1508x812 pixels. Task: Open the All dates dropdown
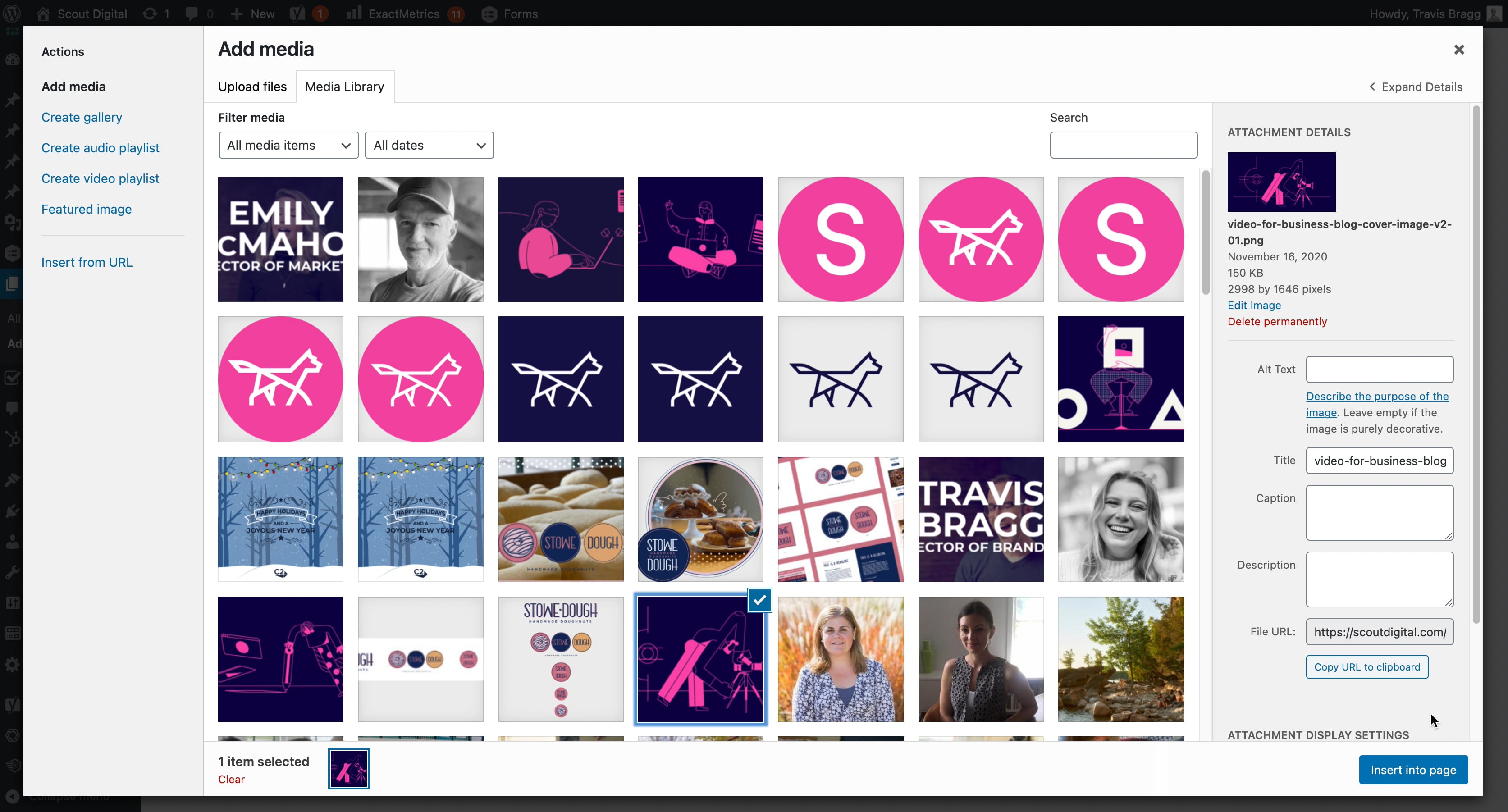click(x=429, y=145)
